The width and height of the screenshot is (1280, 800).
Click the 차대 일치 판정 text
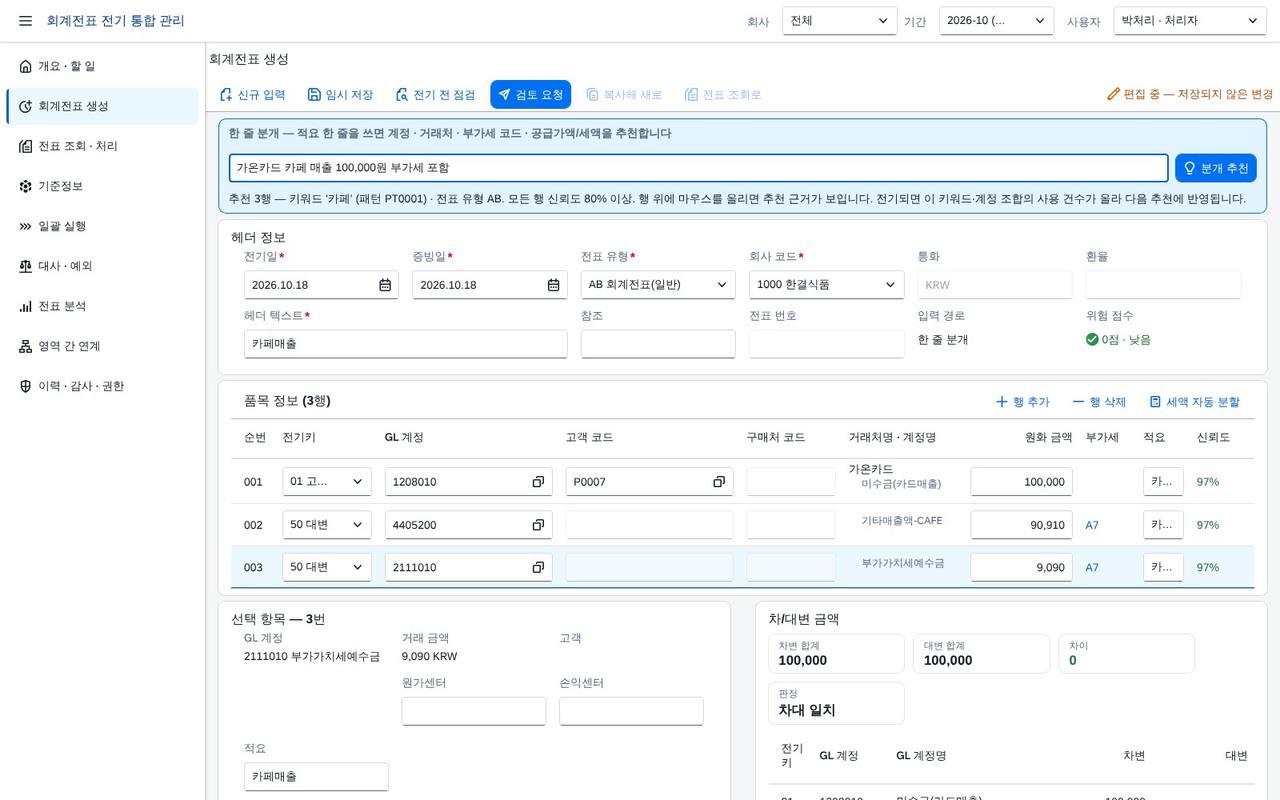click(807, 710)
